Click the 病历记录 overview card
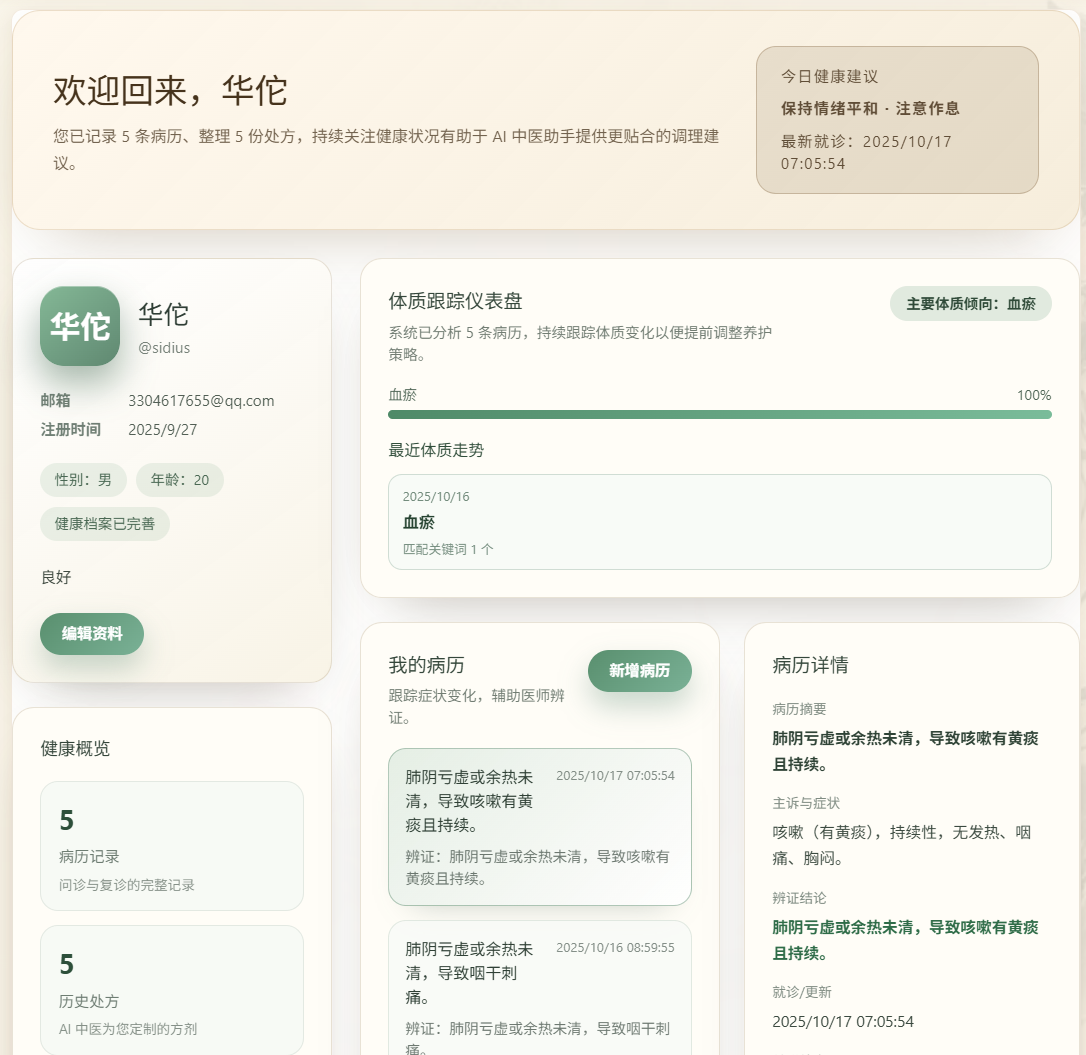The image size is (1086, 1055). (x=172, y=846)
